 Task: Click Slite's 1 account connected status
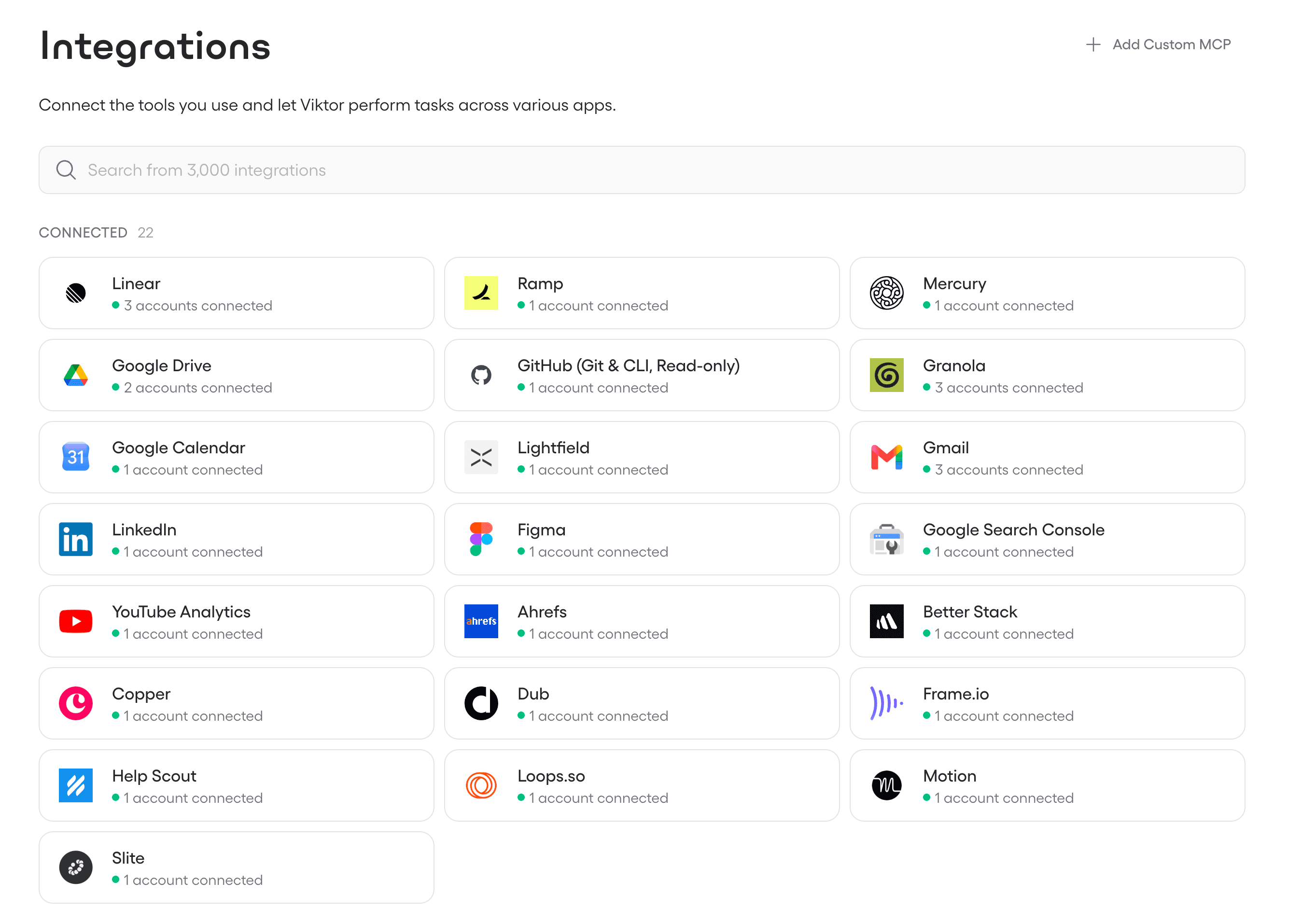click(x=187, y=880)
